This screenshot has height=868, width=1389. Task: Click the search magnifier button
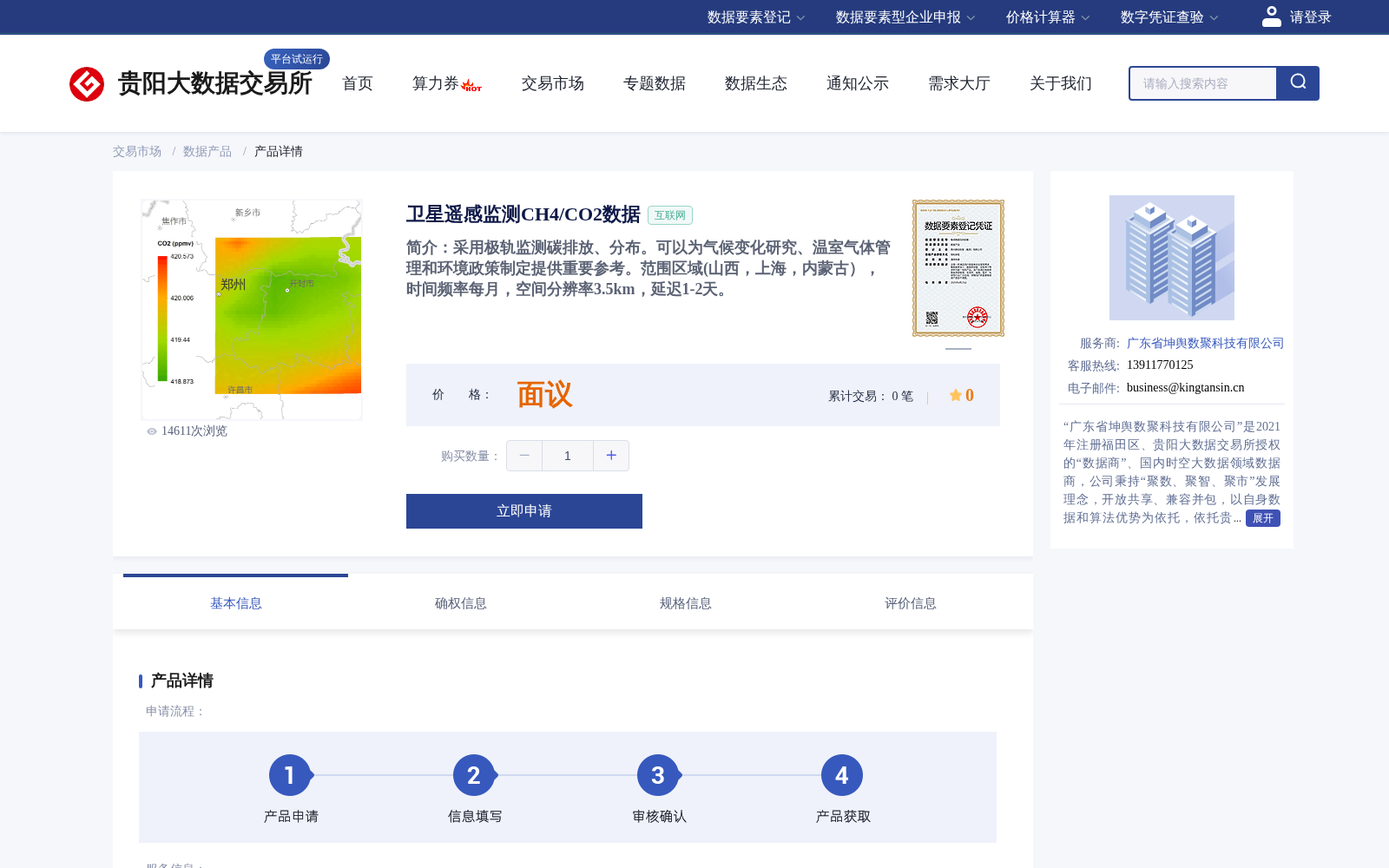(1298, 83)
